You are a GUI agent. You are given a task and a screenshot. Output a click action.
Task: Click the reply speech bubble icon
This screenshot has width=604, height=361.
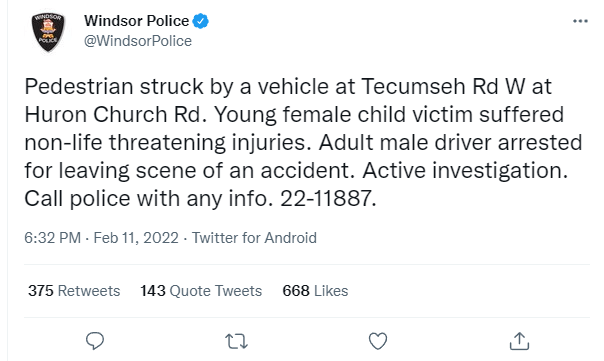click(x=95, y=341)
